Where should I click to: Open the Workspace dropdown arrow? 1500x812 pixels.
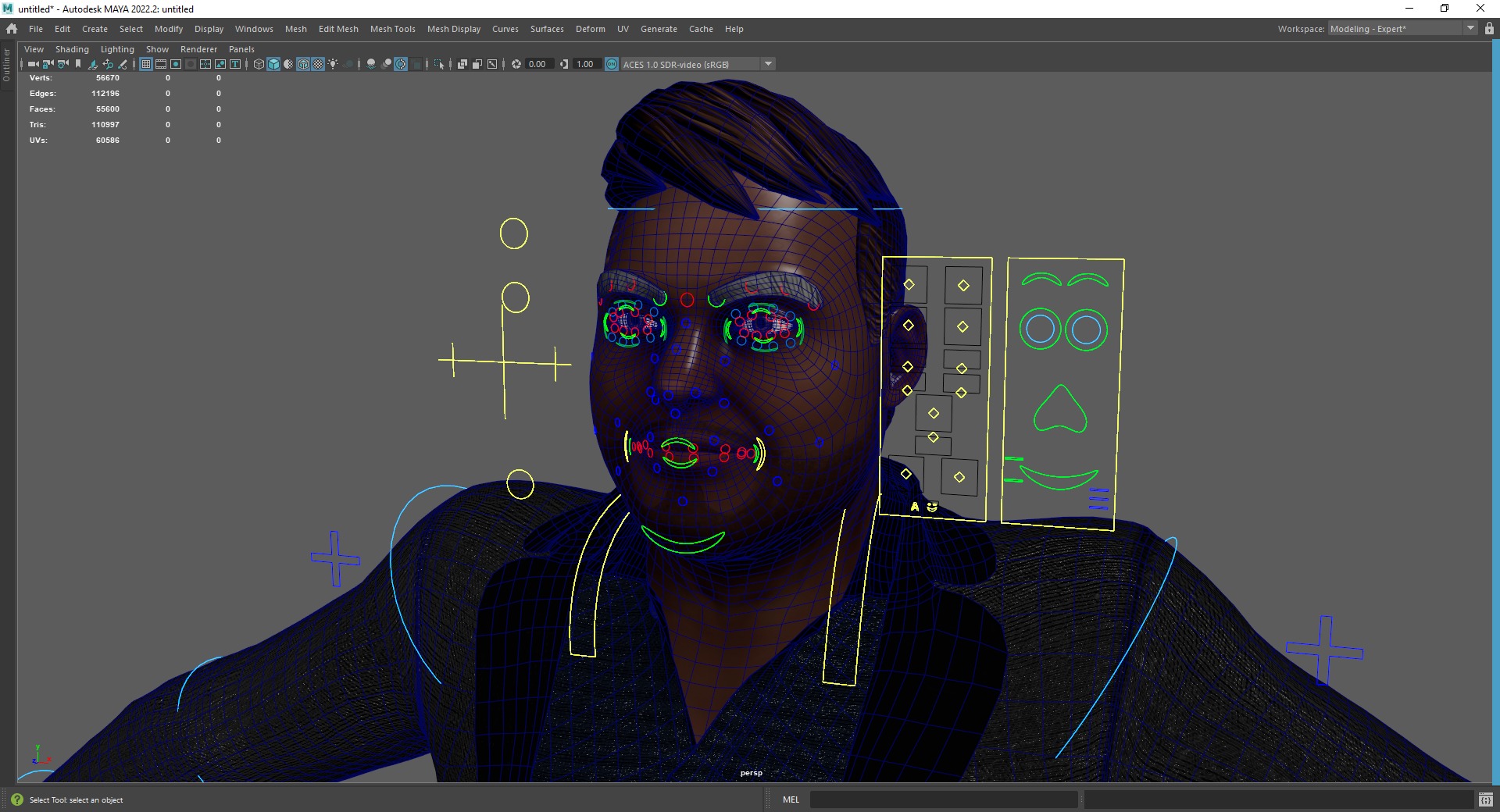click(1470, 28)
